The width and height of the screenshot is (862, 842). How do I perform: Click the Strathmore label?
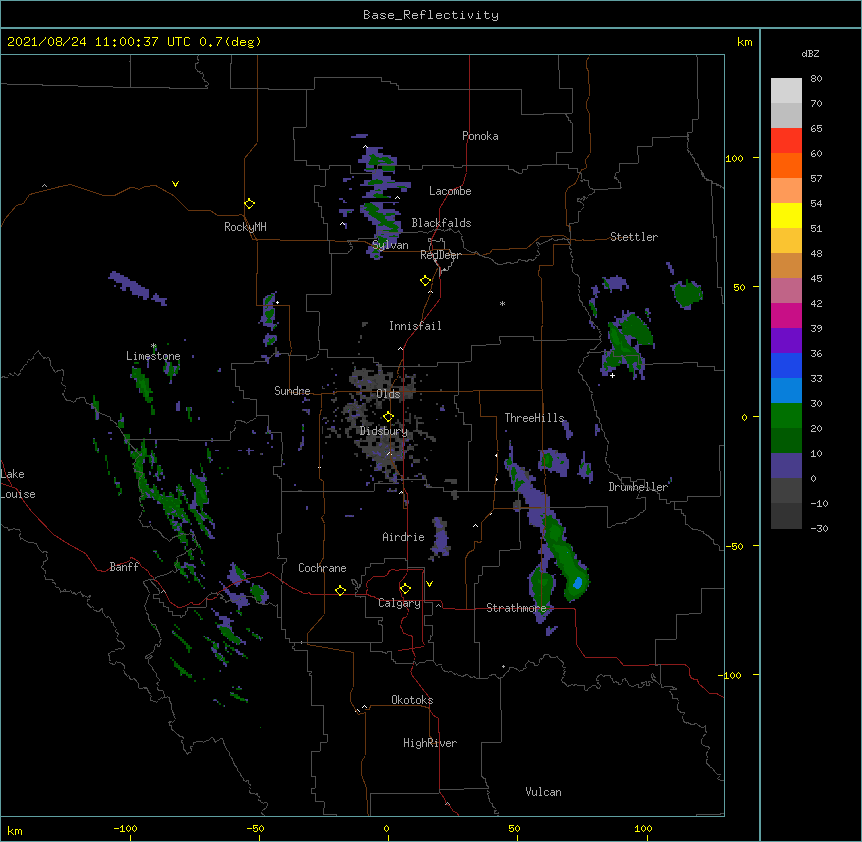tap(516, 608)
